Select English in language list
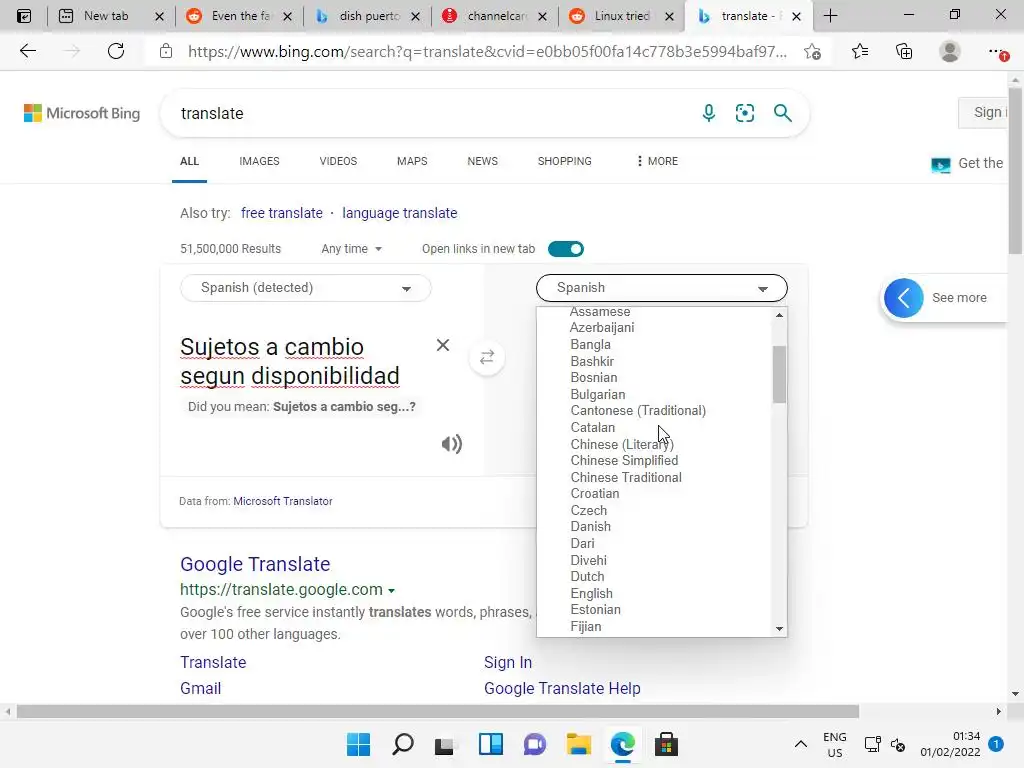Screen dimensions: 1024x768 coord(592,594)
